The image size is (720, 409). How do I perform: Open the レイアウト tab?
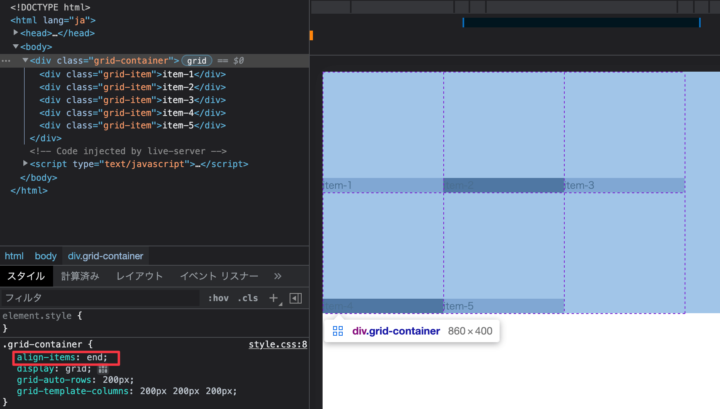click(x=139, y=276)
